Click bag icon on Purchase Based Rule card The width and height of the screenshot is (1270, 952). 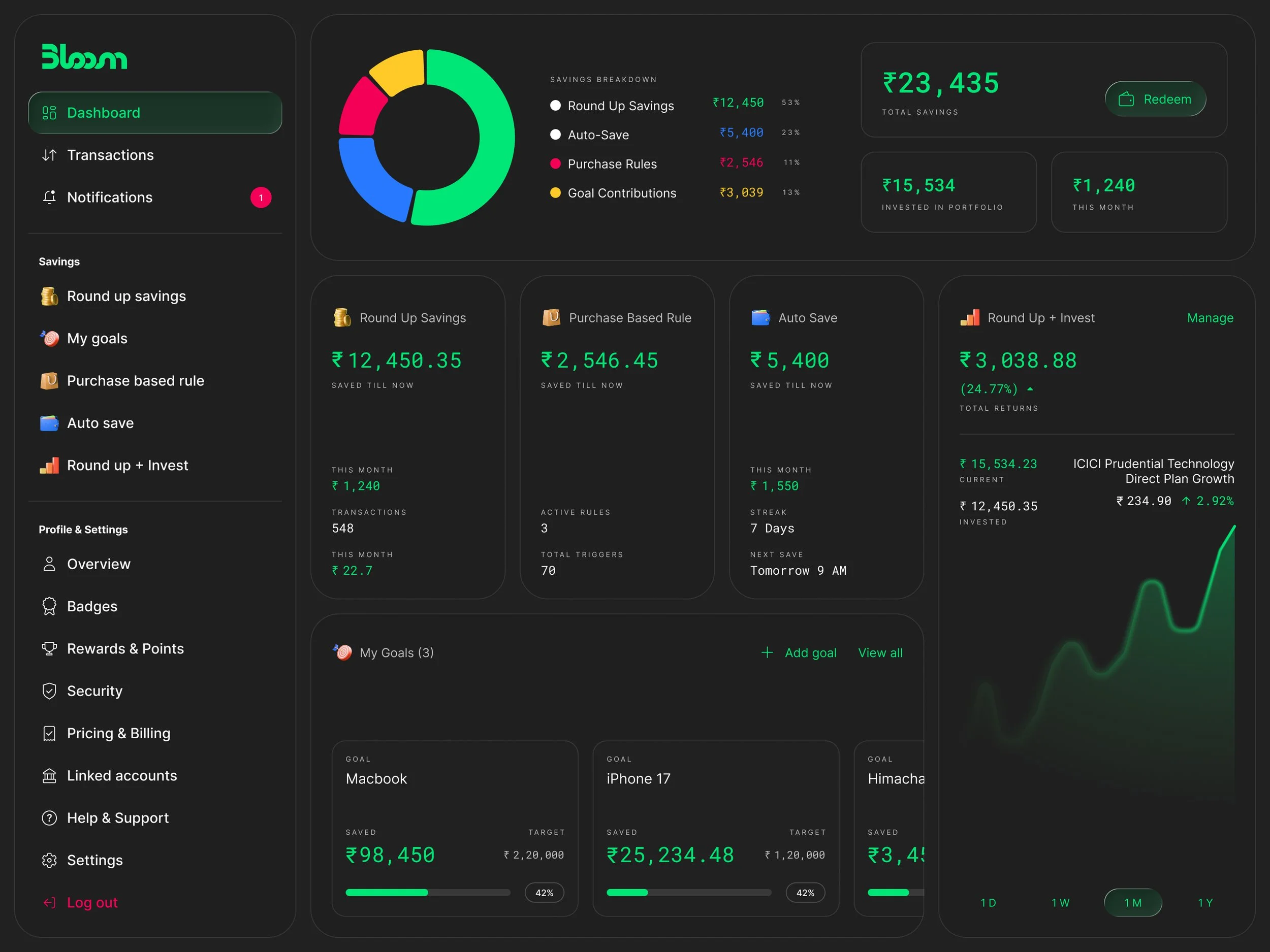(x=551, y=317)
